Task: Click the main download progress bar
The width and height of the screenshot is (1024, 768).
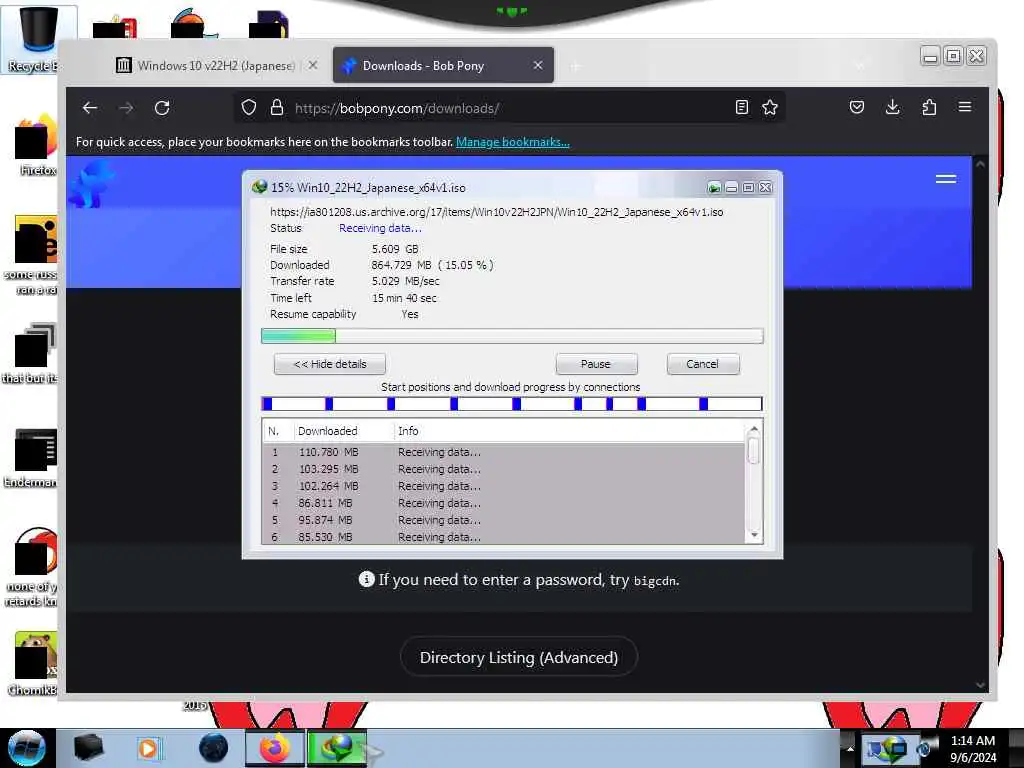Action: tap(512, 336)
